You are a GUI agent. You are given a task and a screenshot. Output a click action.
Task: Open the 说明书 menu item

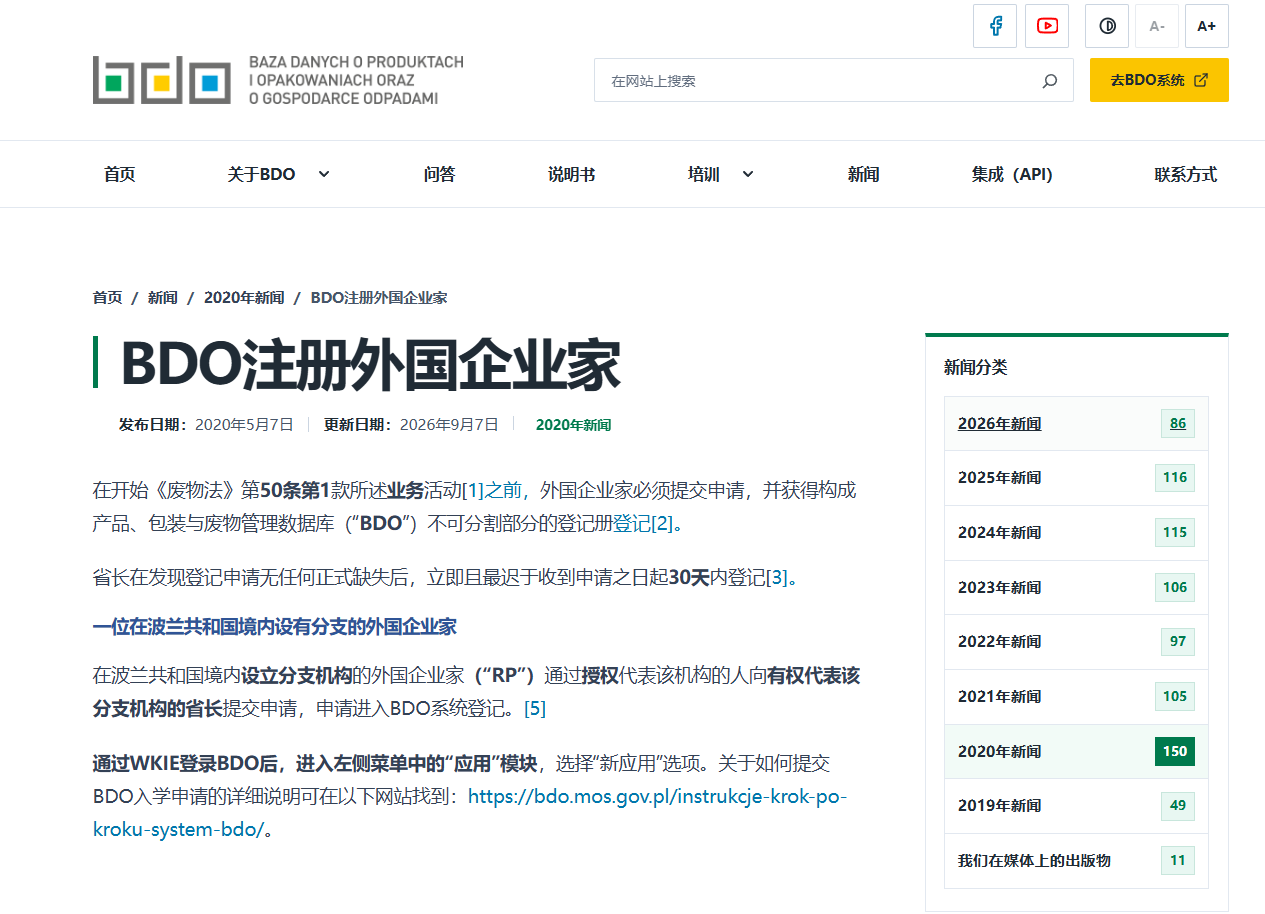572,174
